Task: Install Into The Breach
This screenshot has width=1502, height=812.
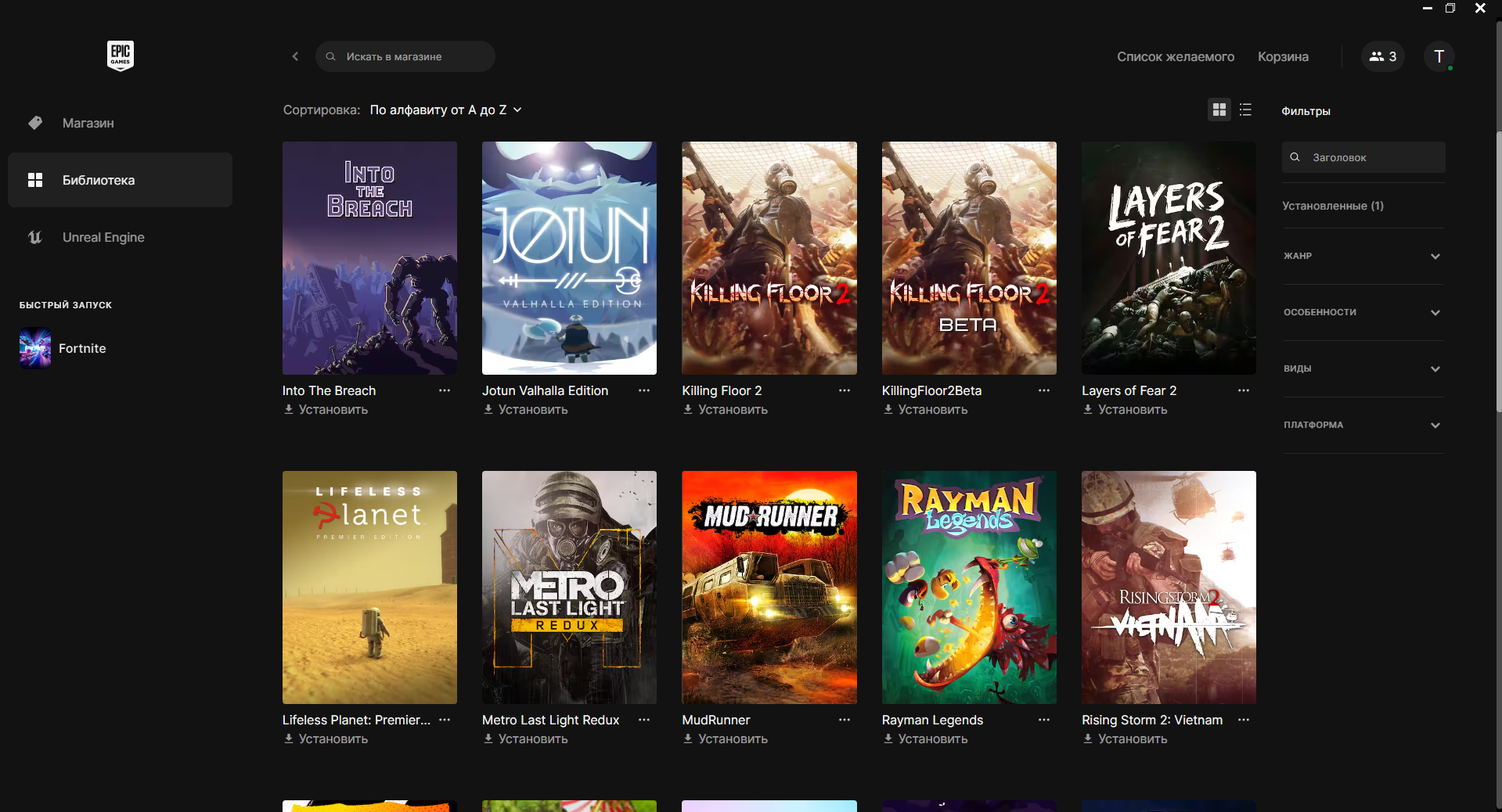Action: click(326, 409)
